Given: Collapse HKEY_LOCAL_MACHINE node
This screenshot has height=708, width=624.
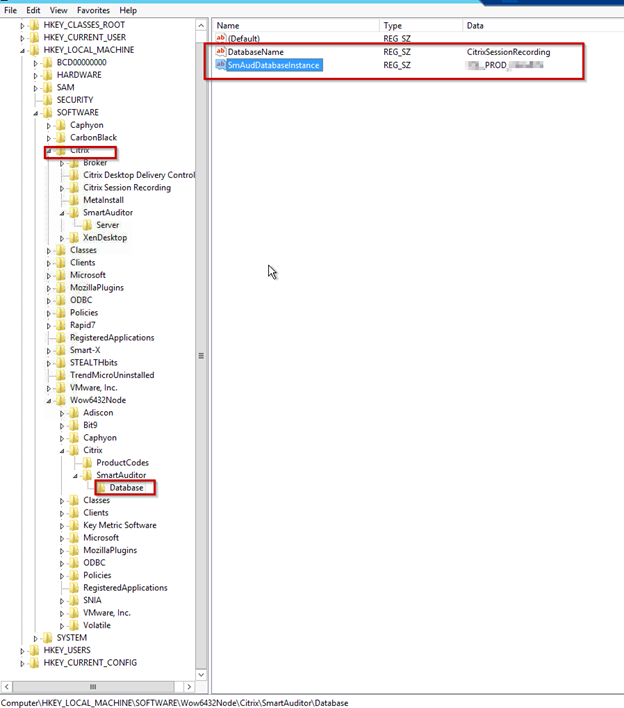Looking at the screenshot, I should (22, 51).
